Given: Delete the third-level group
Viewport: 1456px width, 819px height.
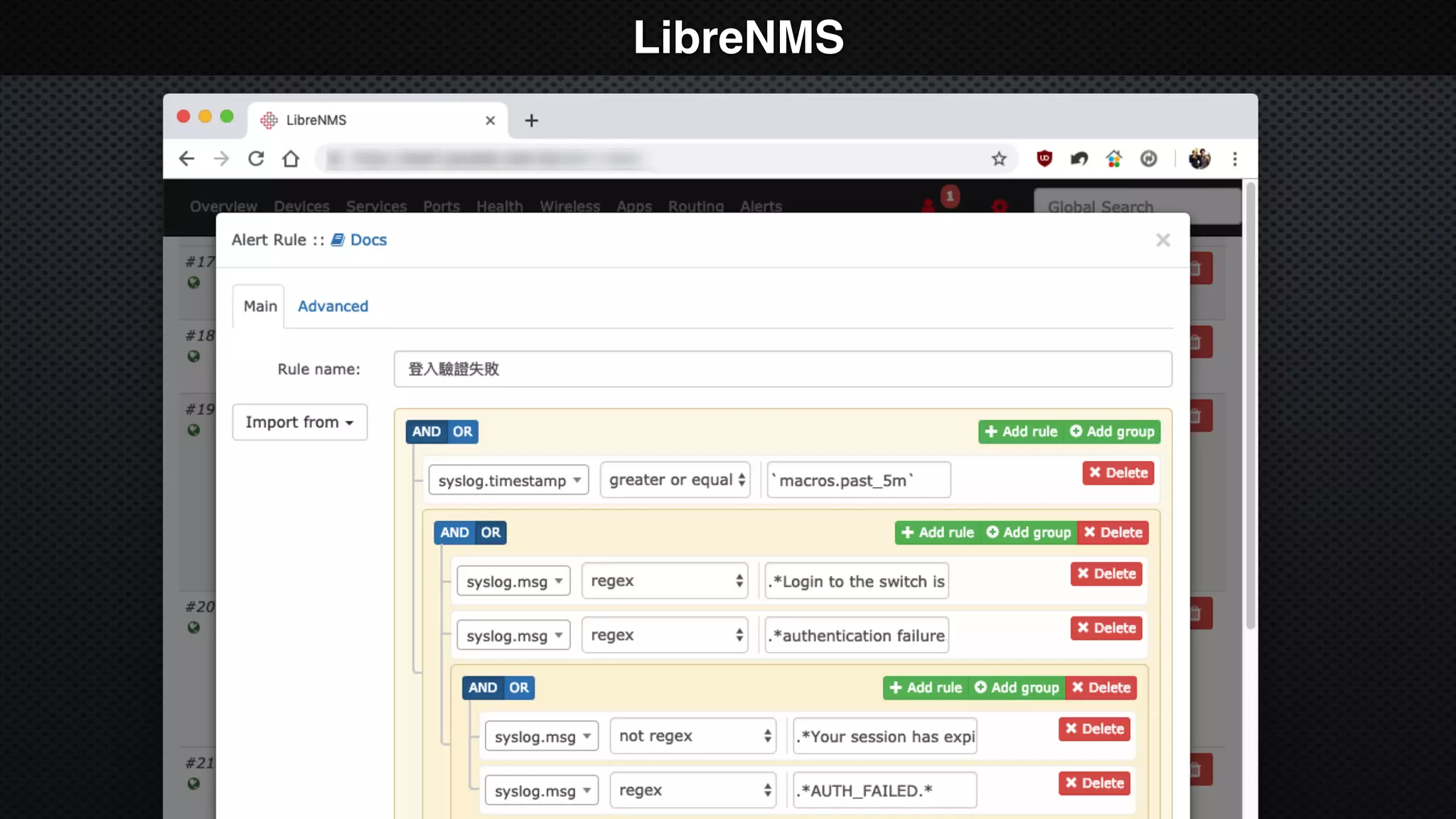Looking at the screenshot, I should (1101, 687).
